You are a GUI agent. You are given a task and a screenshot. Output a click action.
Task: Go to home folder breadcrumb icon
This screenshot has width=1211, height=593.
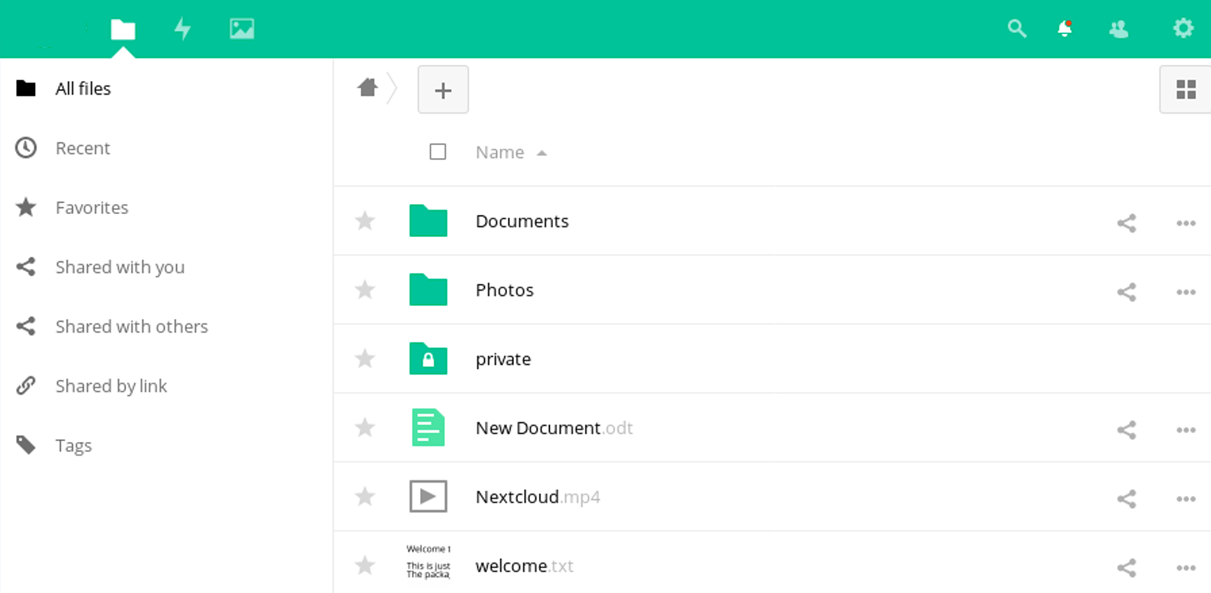coord(367,88)
